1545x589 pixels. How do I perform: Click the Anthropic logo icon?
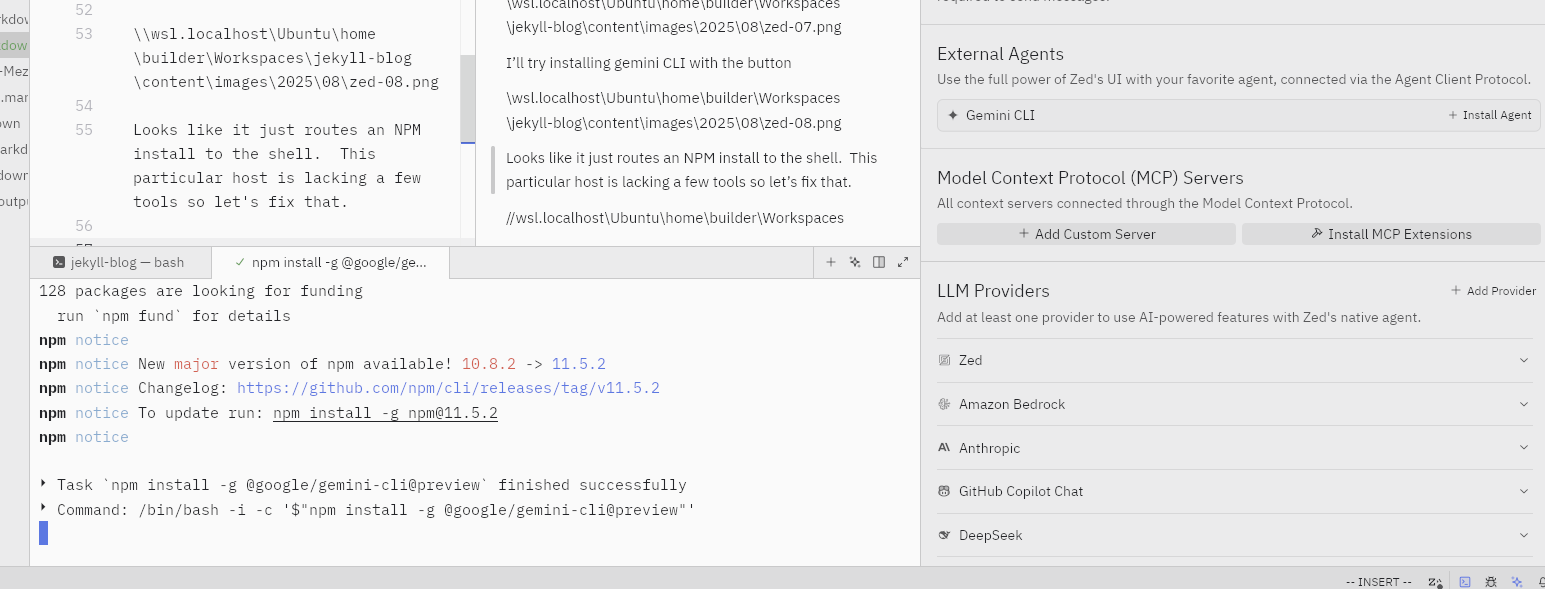[x=944, y=448]
